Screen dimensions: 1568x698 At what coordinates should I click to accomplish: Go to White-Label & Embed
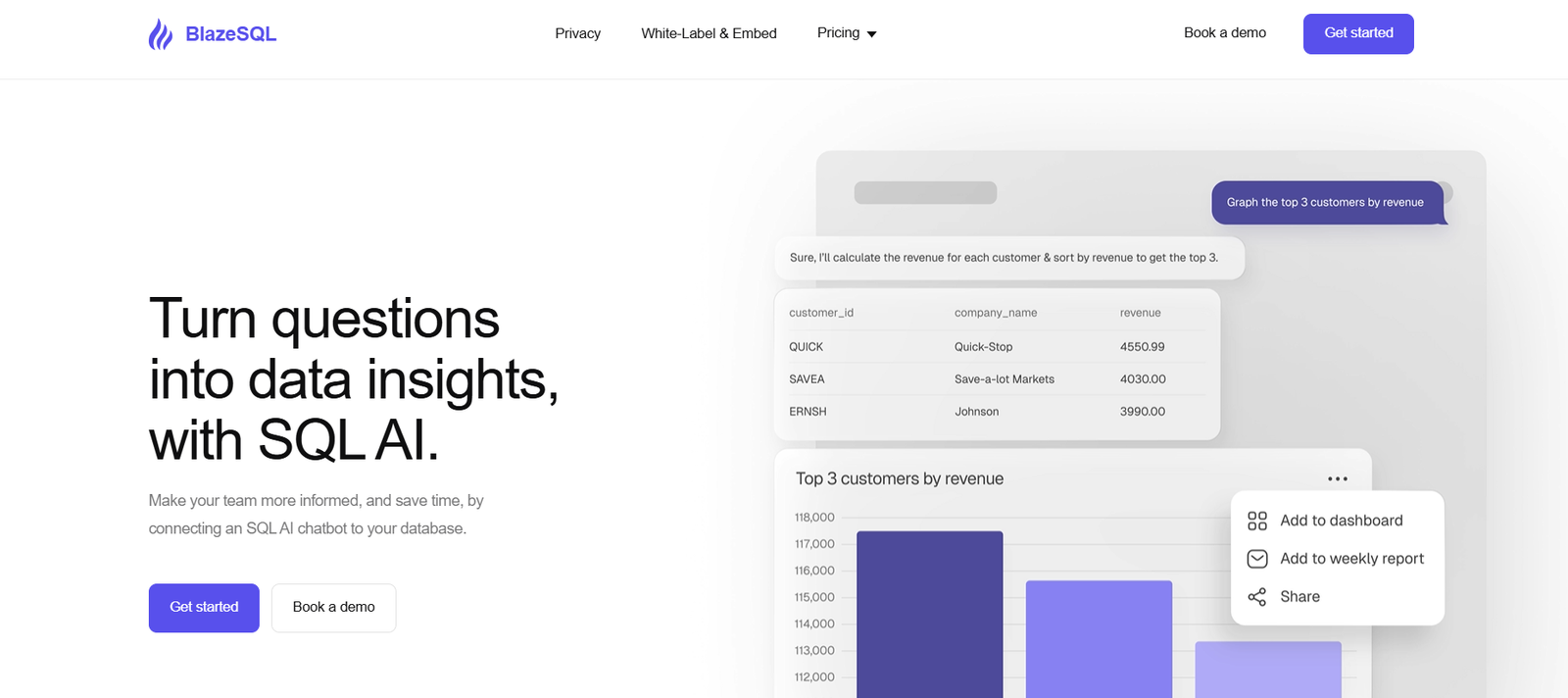click(x=710, y=33)
